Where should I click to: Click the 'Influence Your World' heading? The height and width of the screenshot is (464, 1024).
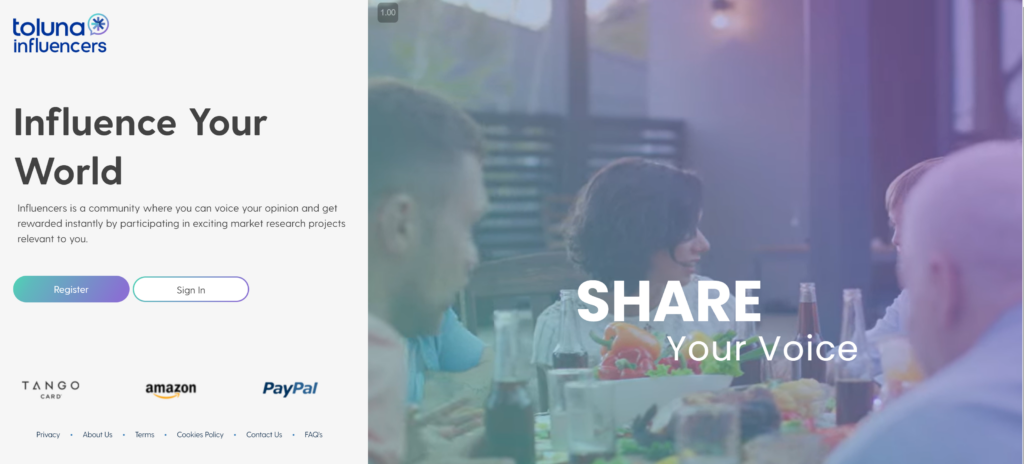[140, 146]
